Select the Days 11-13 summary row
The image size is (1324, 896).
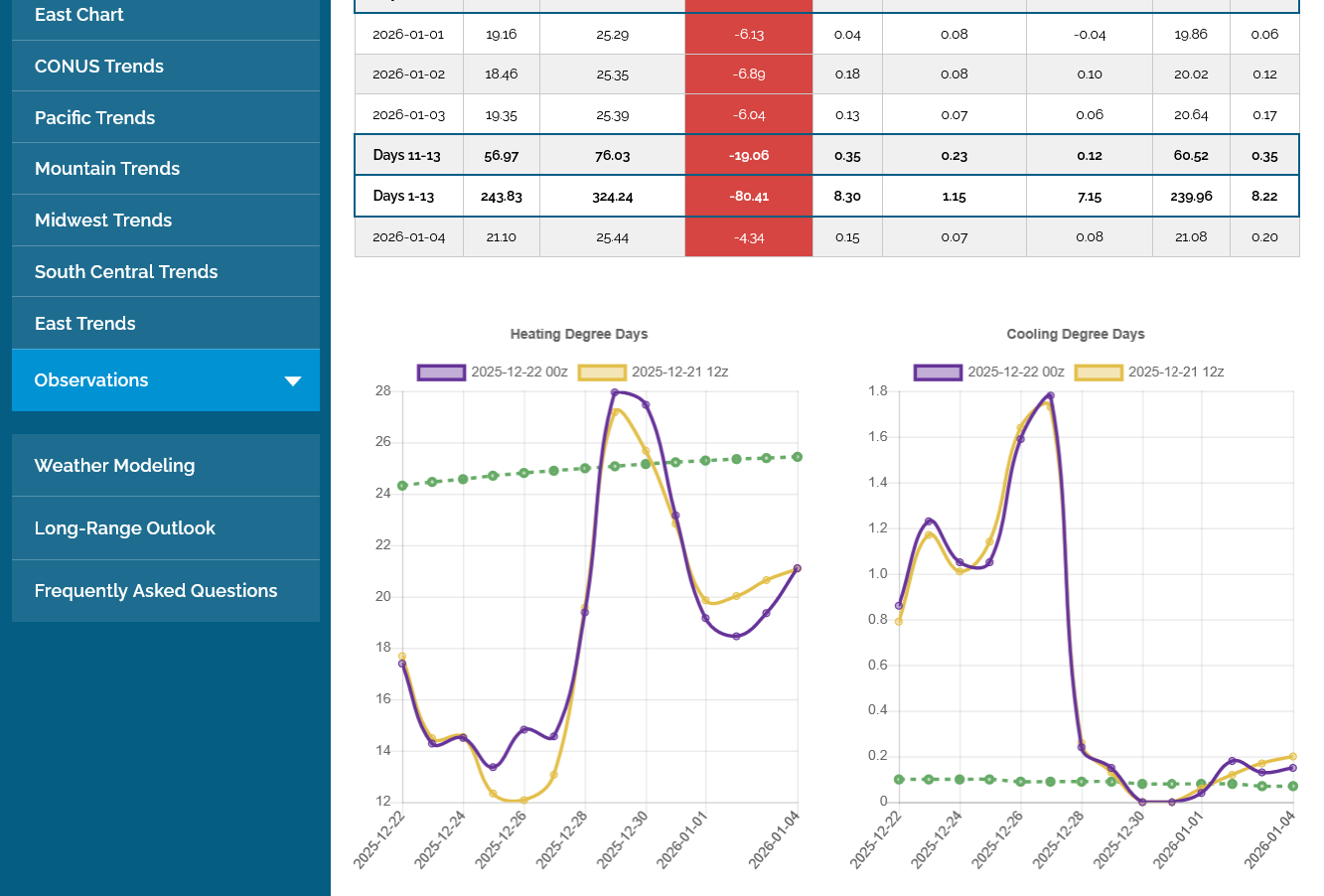(x=407, y=155)
